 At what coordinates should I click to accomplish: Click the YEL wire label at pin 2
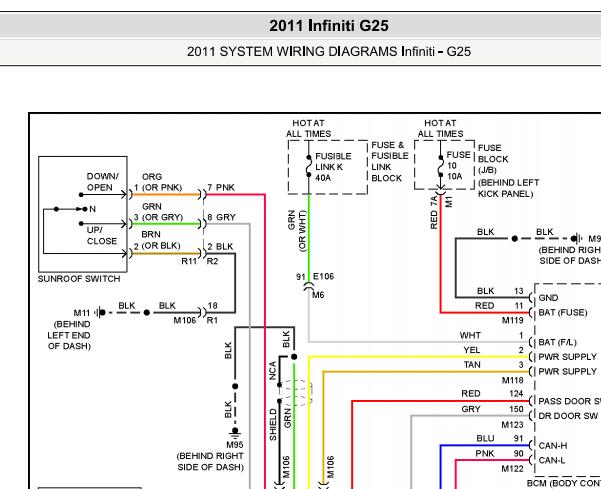pyautogui.click(x=472, y=350)
